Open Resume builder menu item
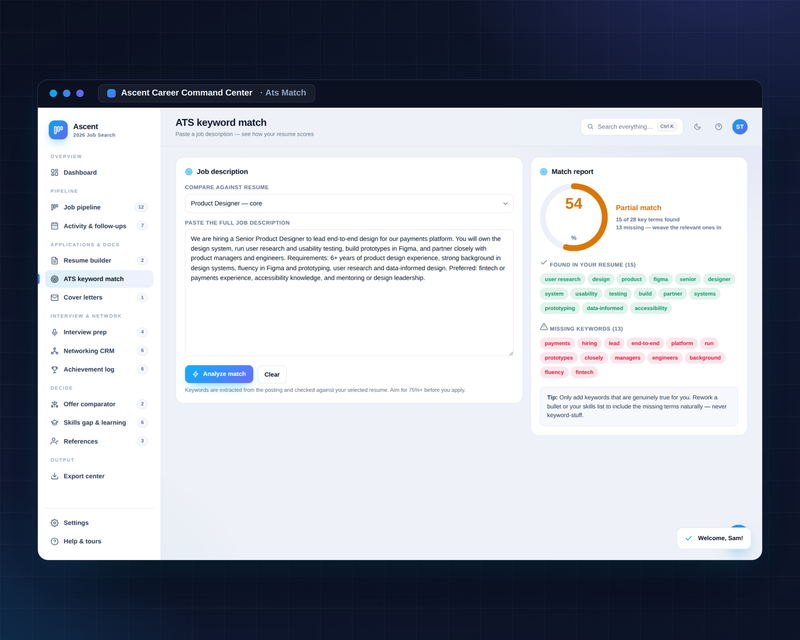 [x=99, y=260]
